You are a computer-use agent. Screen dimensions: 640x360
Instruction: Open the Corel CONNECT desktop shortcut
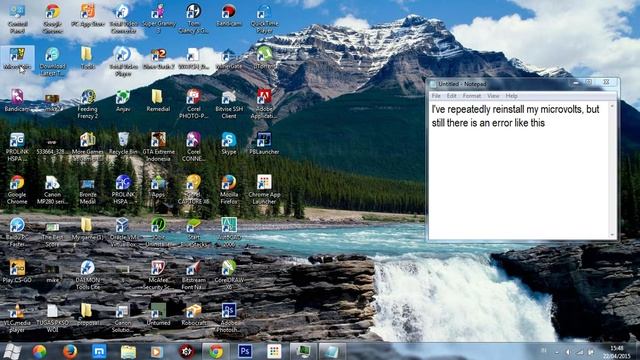[193, 147]
